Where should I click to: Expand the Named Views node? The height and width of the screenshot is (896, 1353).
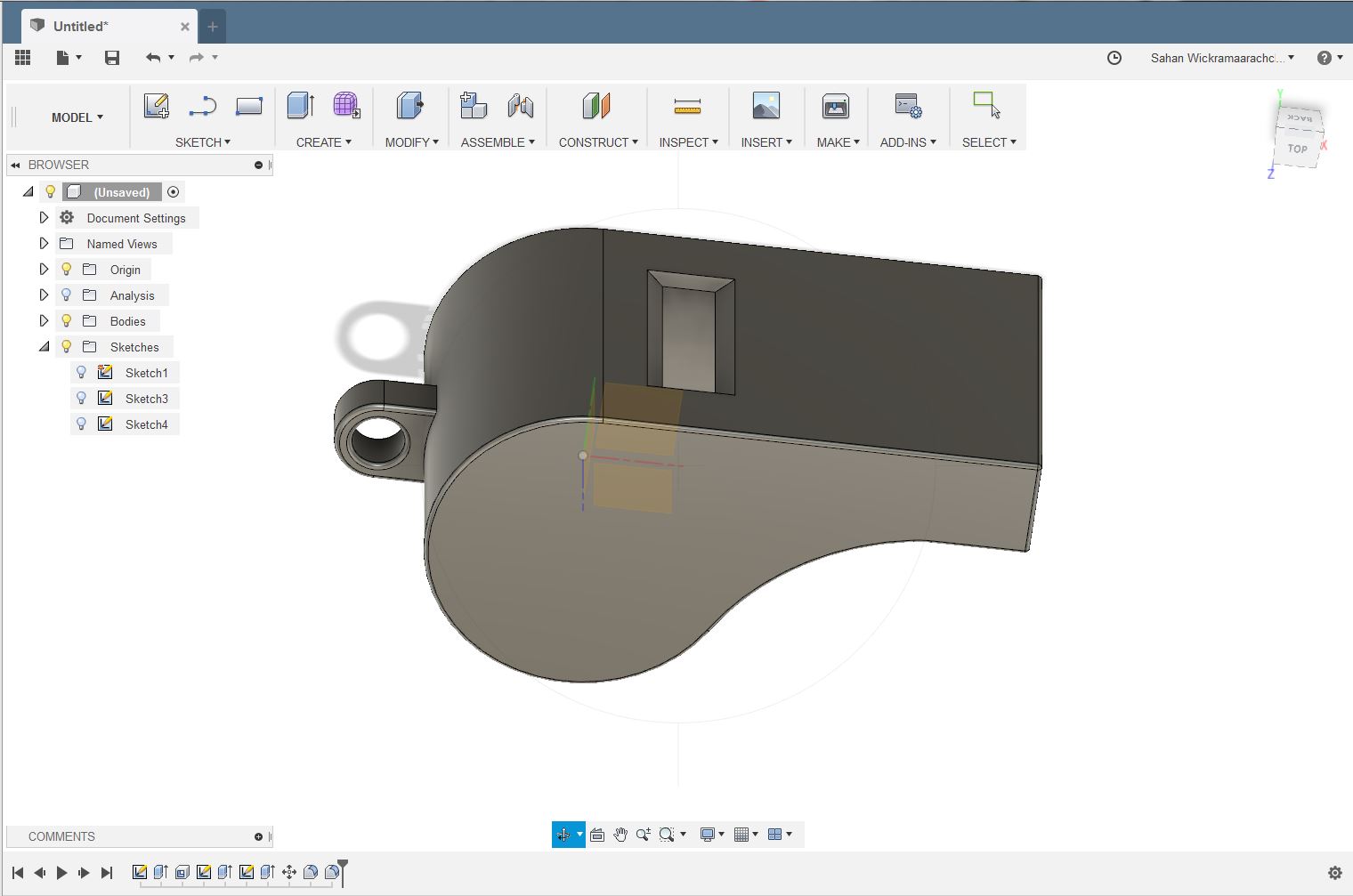[44, 244]
